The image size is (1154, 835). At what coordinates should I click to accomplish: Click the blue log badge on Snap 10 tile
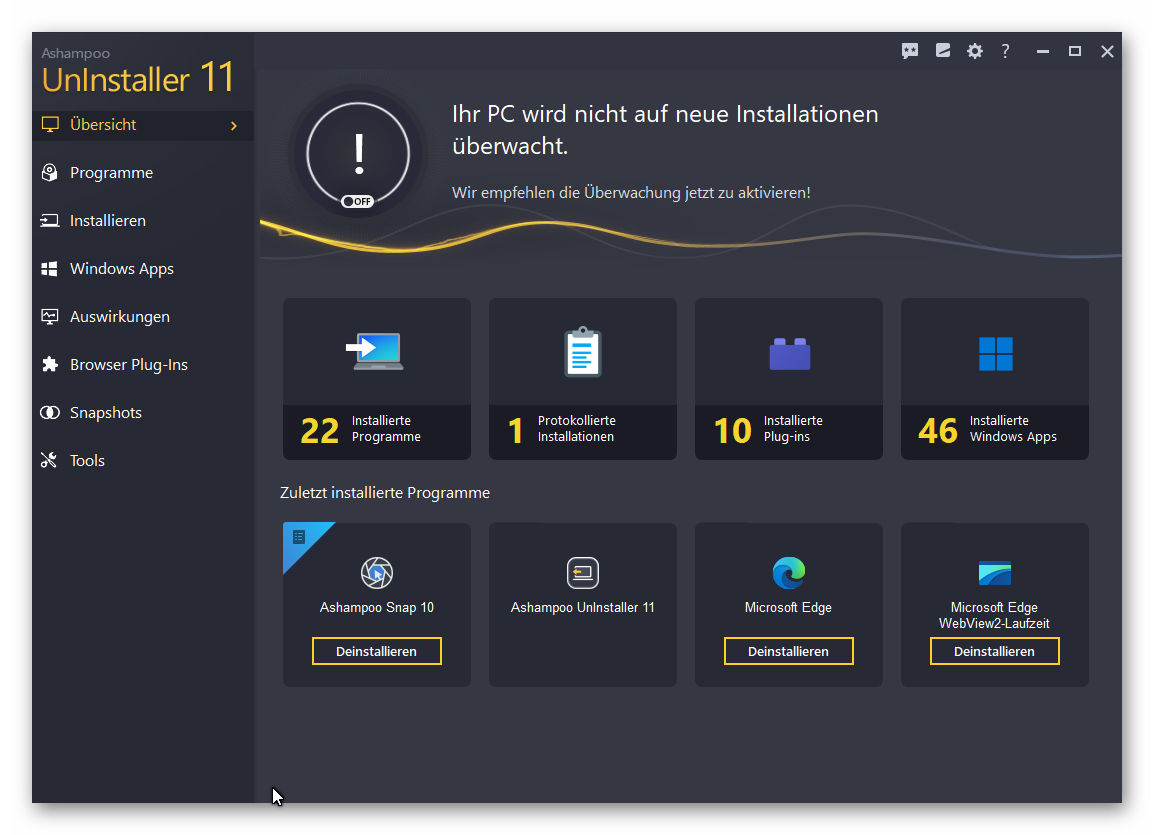(x=299, y=538)
